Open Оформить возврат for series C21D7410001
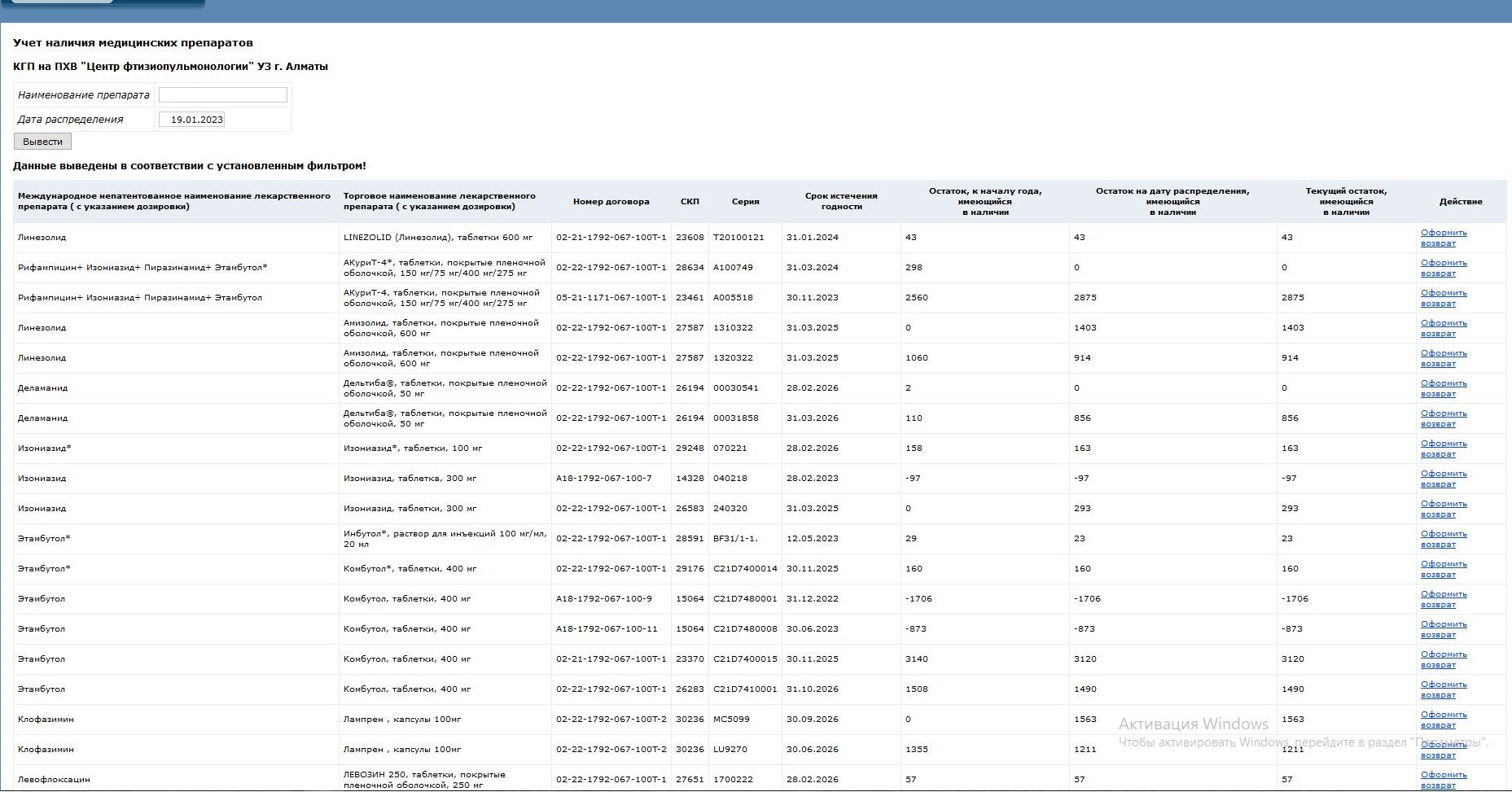 click(x=1444, y=689)
